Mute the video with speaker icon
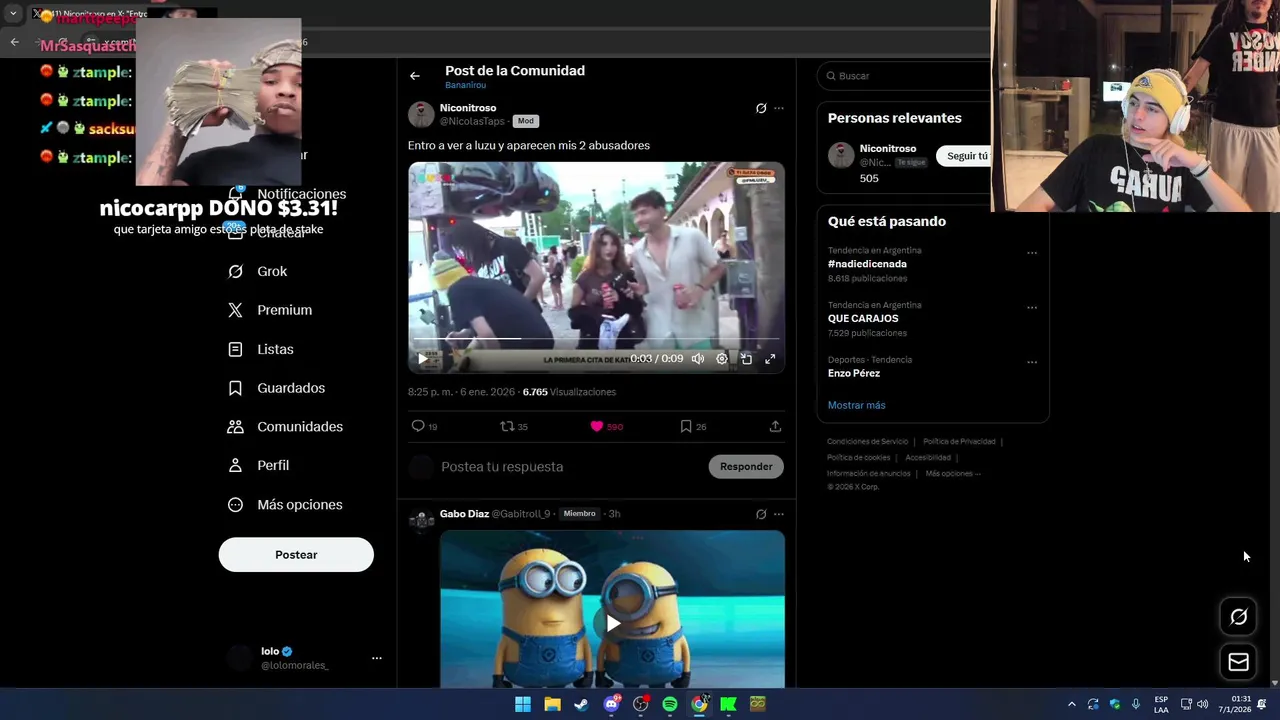Image resolution: width=1280 pixels, height=720 pixels. click(x=698, y=359)
